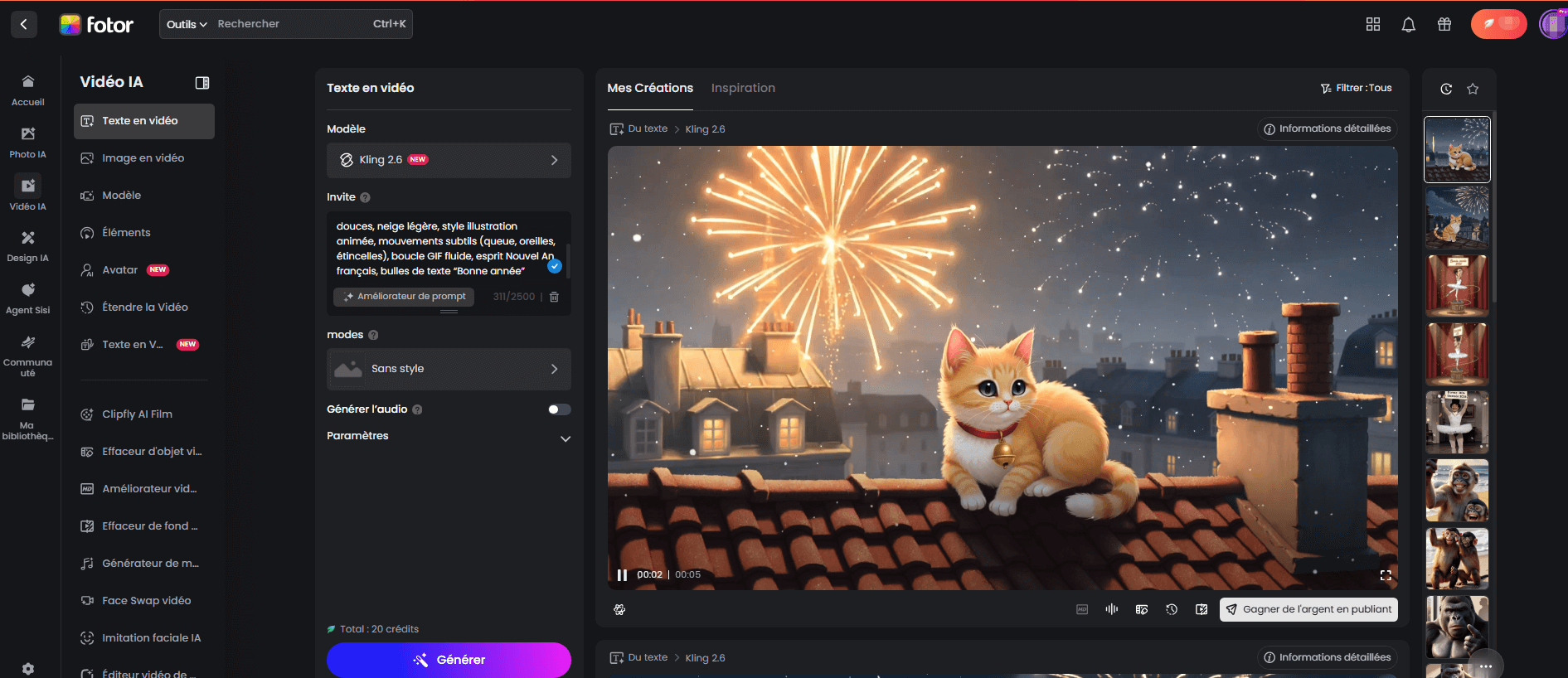Select Modèle menu item
The height and width of the screenshot is (678, 1568).
point(144,196)
